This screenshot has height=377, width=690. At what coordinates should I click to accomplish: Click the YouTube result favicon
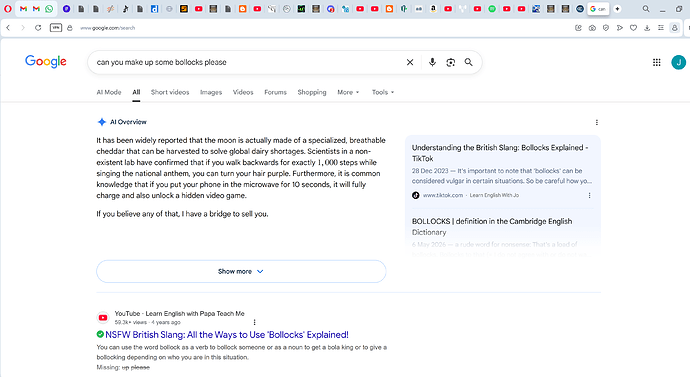[x=103, y=318]
